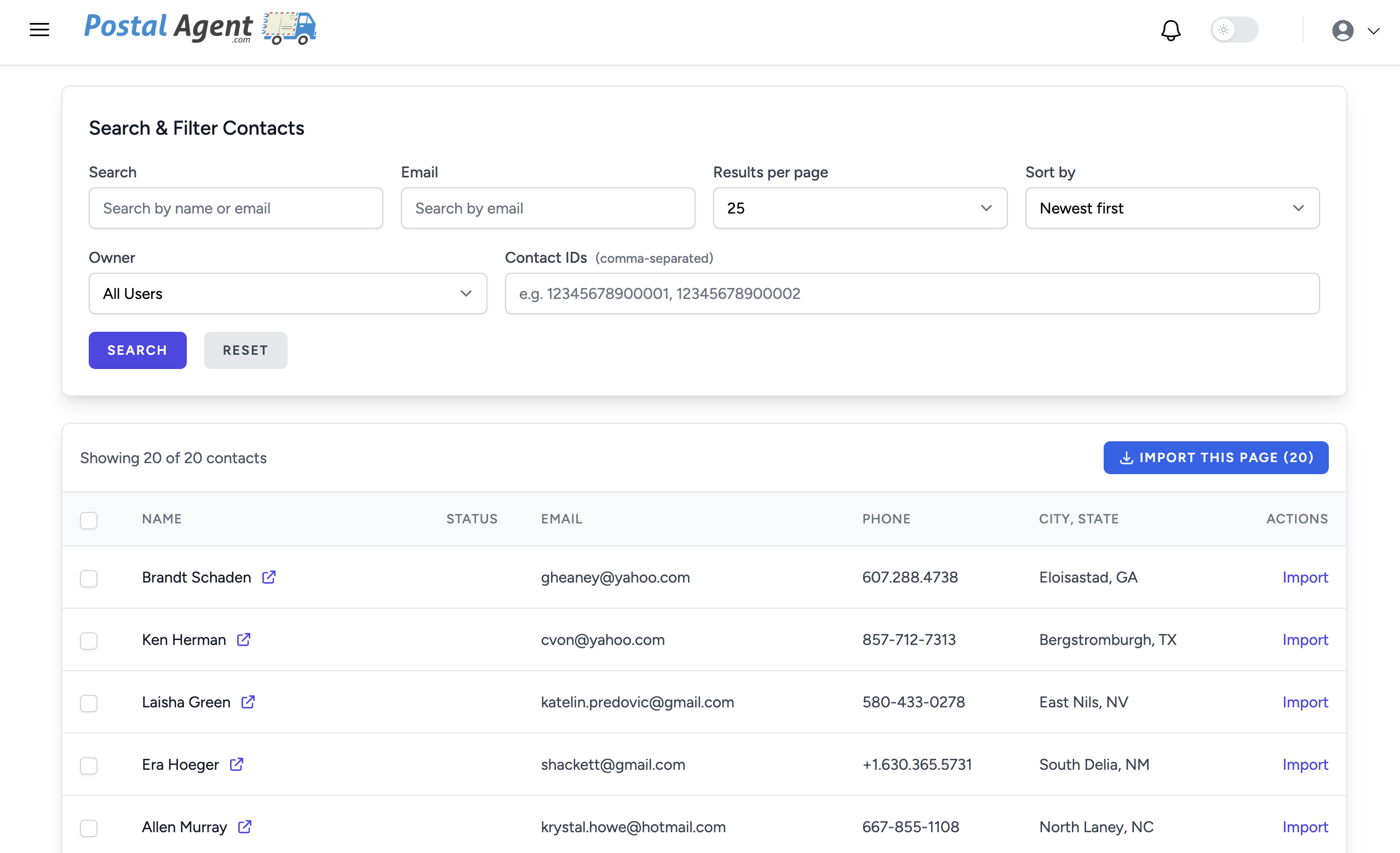Open the hamburger navigation menu
1400x853 pixels.
39,30
